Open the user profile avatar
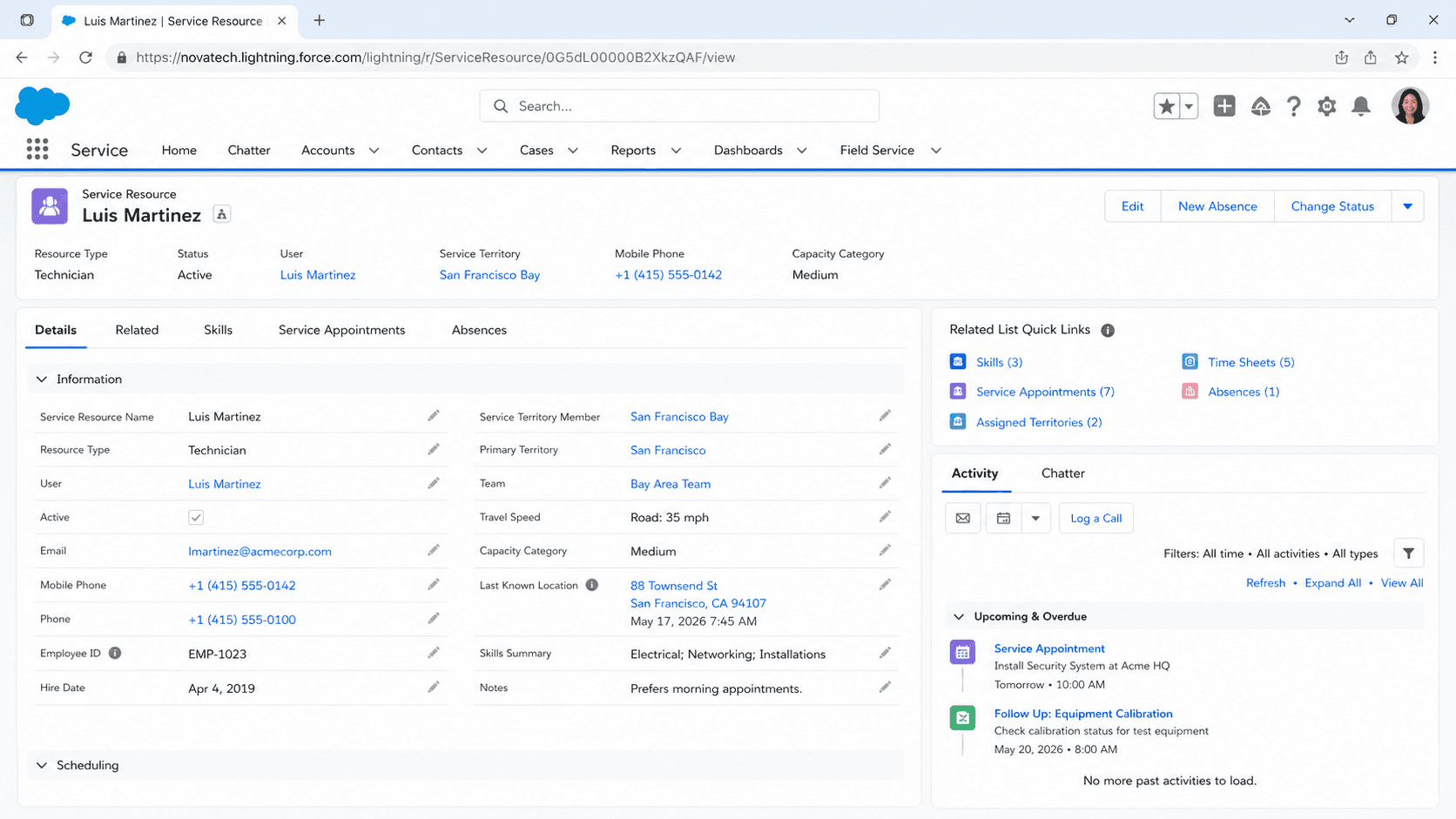The width and height of the screenshot is (1456, 819). point(1410,106)
